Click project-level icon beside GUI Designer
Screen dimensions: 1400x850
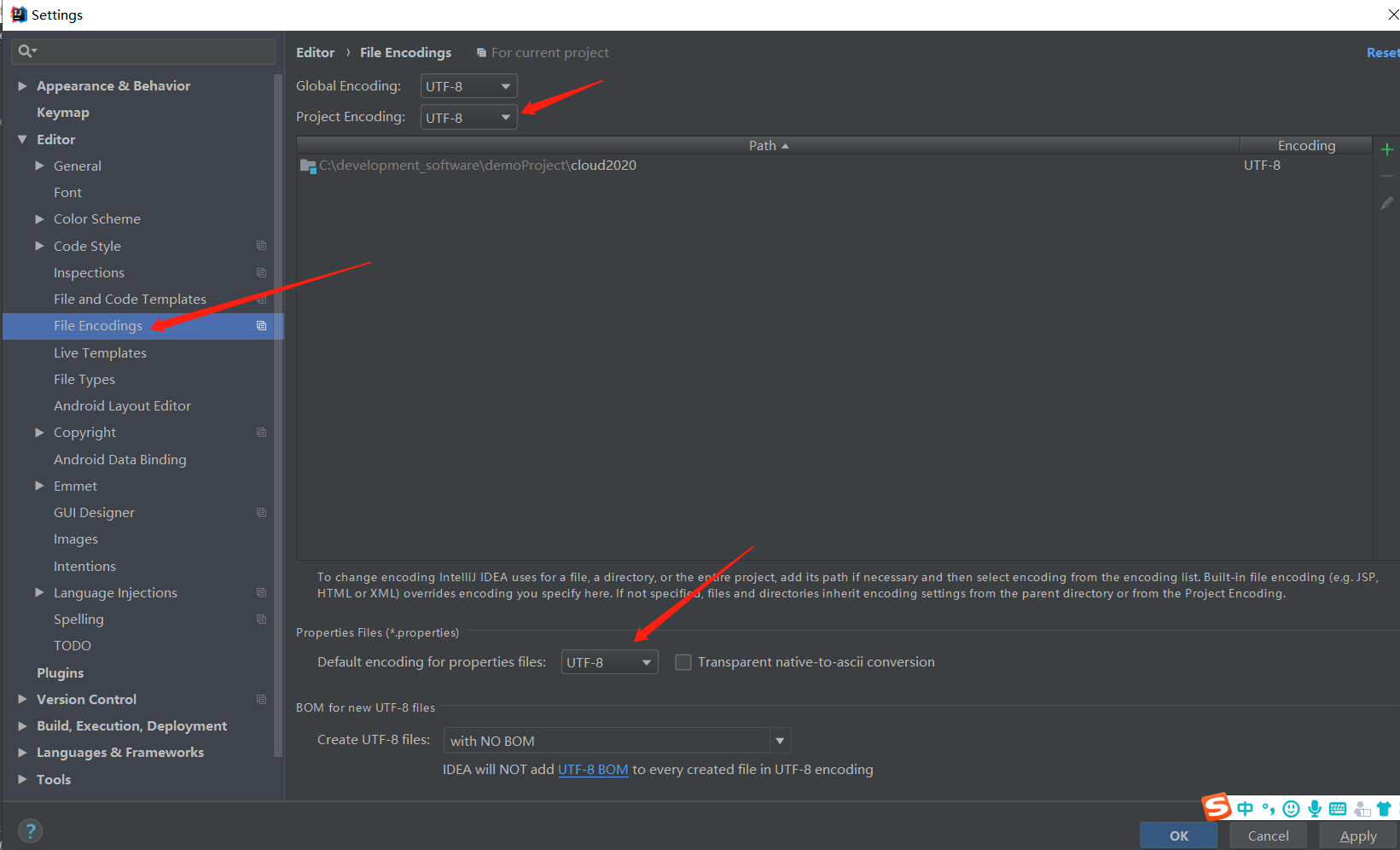(x=262, y=513)
